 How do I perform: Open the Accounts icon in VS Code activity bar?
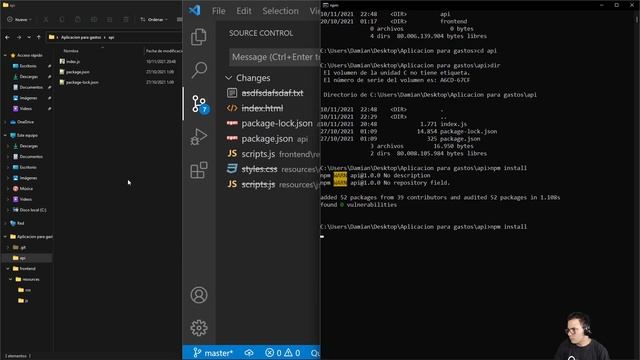pos(199,295)
